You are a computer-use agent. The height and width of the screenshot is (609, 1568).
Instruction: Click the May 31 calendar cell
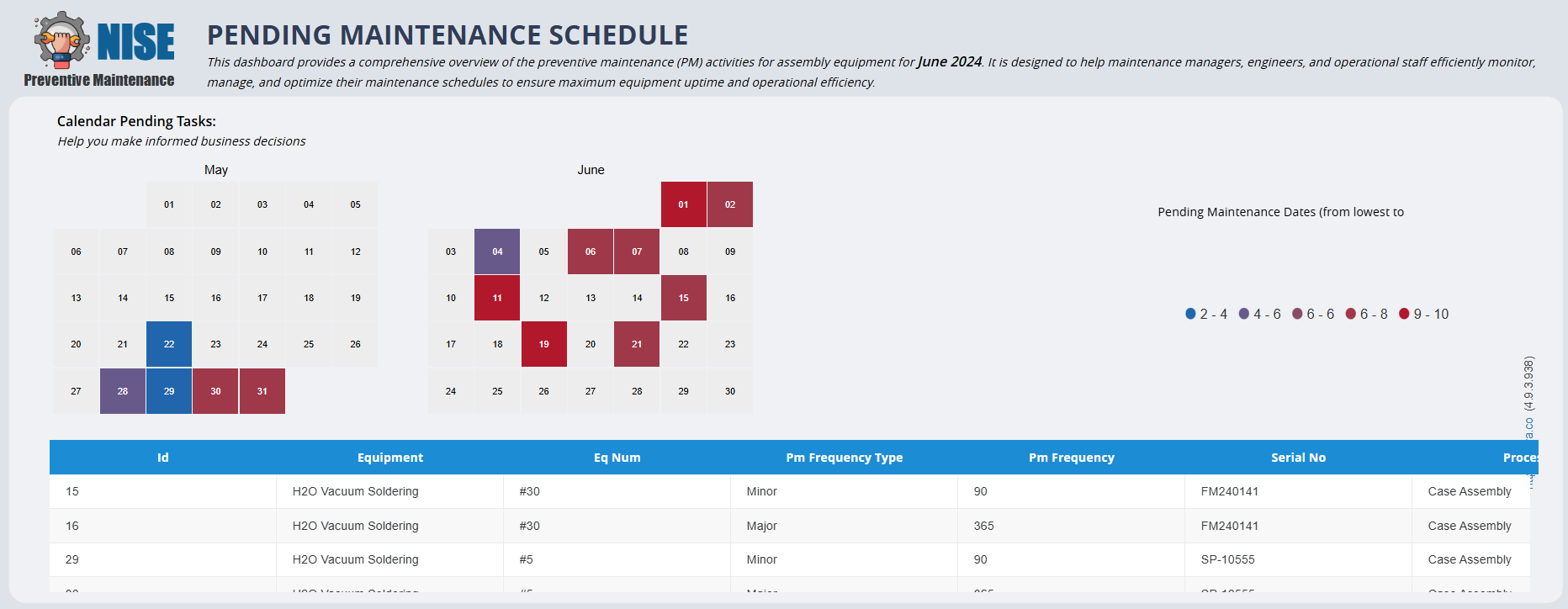[x=262, y=391]
